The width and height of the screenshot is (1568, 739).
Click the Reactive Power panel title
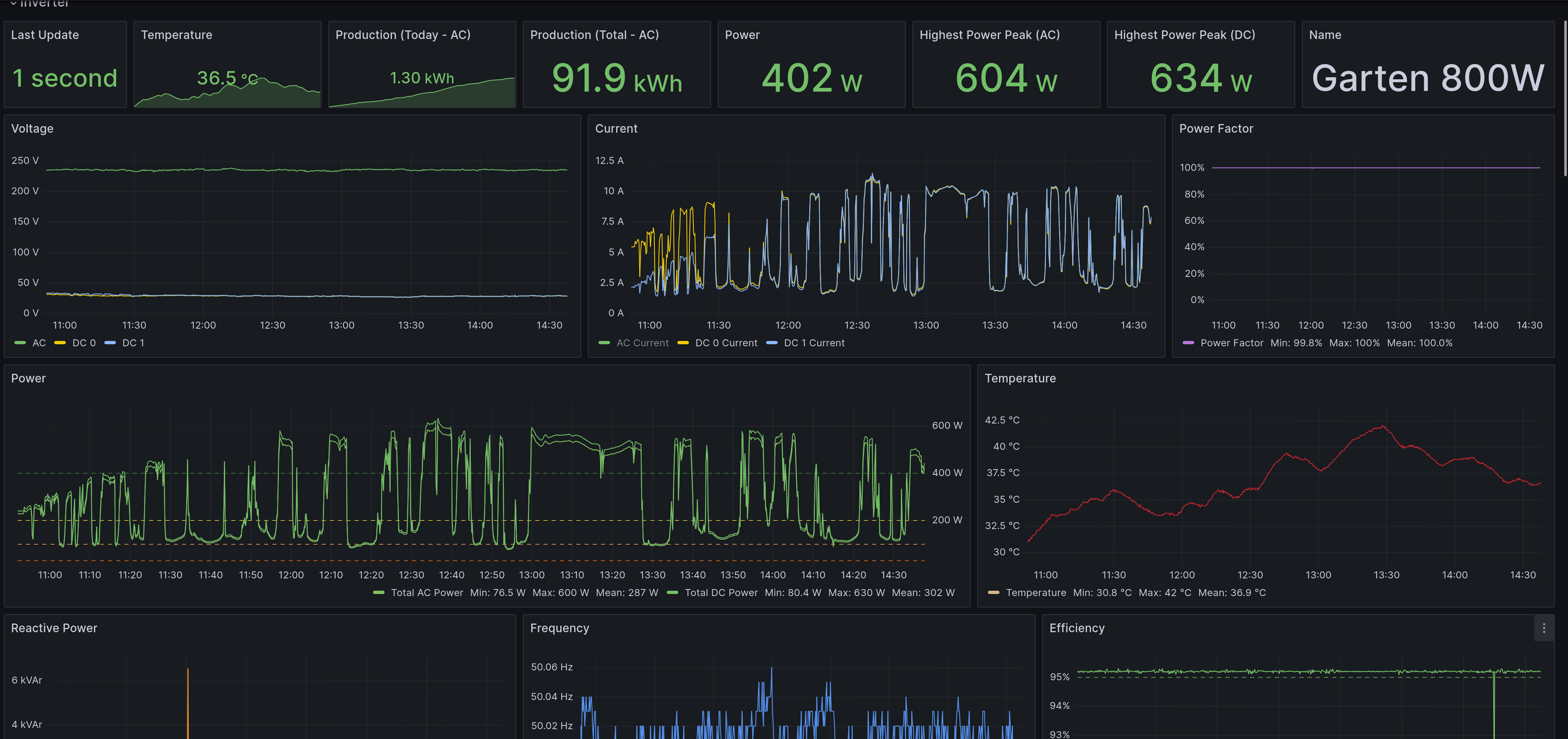pyautogui.click(x=54, y=628)
